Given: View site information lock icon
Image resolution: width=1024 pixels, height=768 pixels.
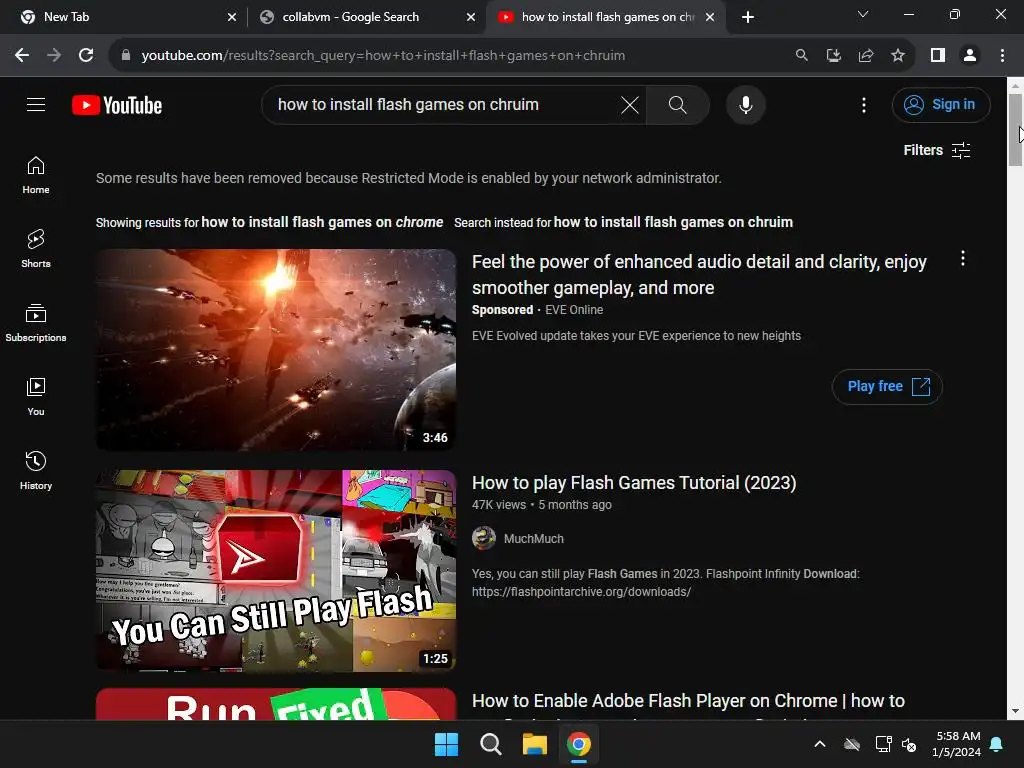Looking at the screenshot, I should point(126,56).
